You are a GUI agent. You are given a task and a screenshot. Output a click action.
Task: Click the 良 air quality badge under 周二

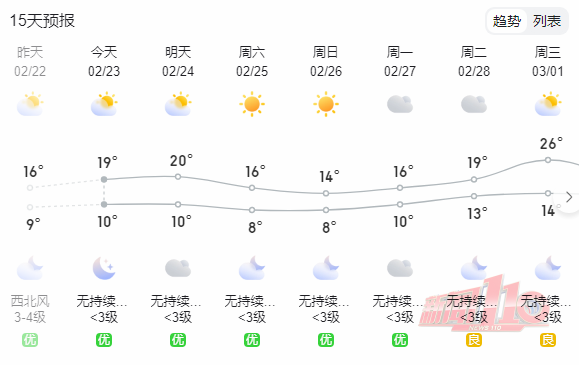point(474,340)
